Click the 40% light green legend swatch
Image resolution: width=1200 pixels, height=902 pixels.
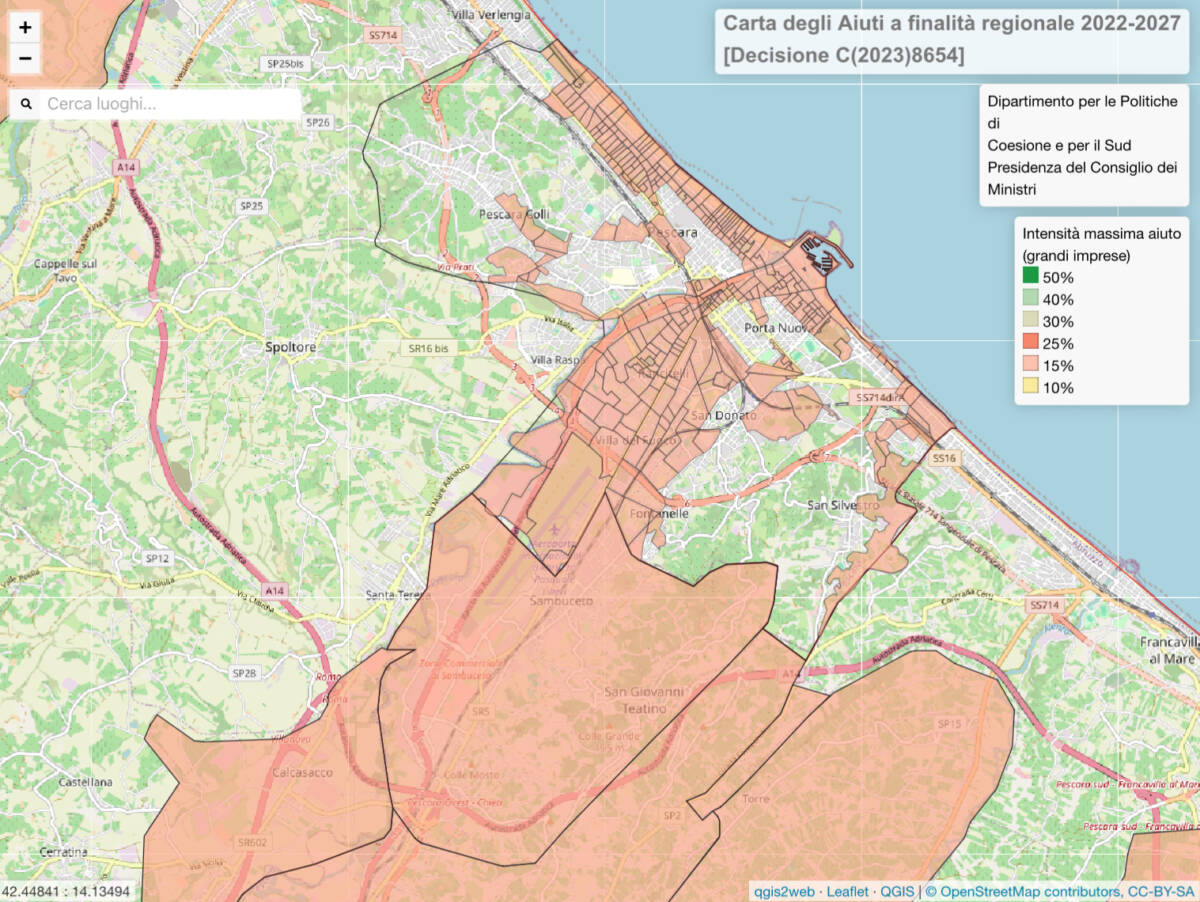click(1031, 299)
